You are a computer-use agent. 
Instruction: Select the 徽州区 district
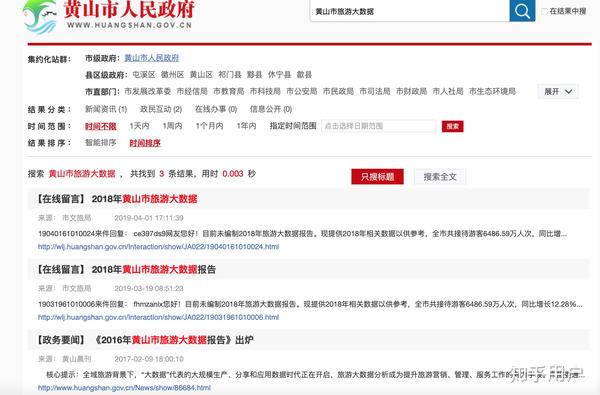[x=172, y=75]
